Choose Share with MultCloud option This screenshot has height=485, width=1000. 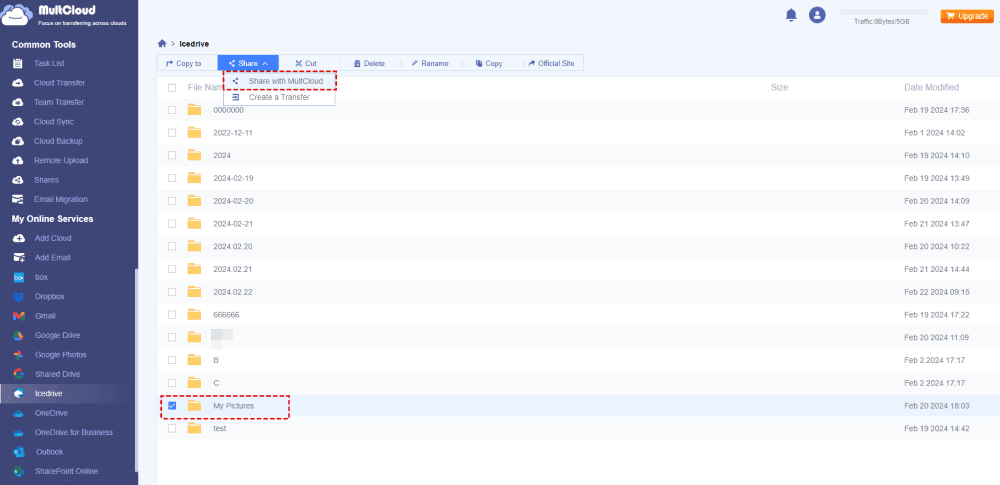(279, 81)
